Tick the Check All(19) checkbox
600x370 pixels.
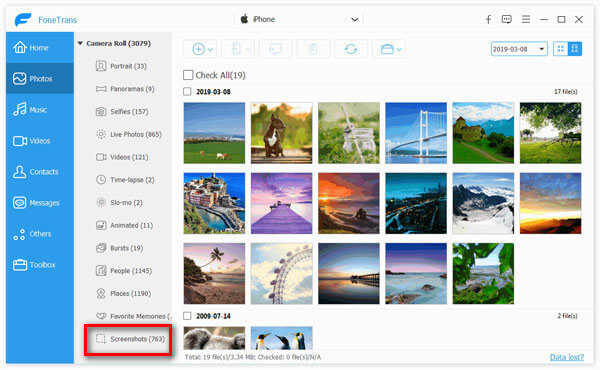click(x=188, y=75)
